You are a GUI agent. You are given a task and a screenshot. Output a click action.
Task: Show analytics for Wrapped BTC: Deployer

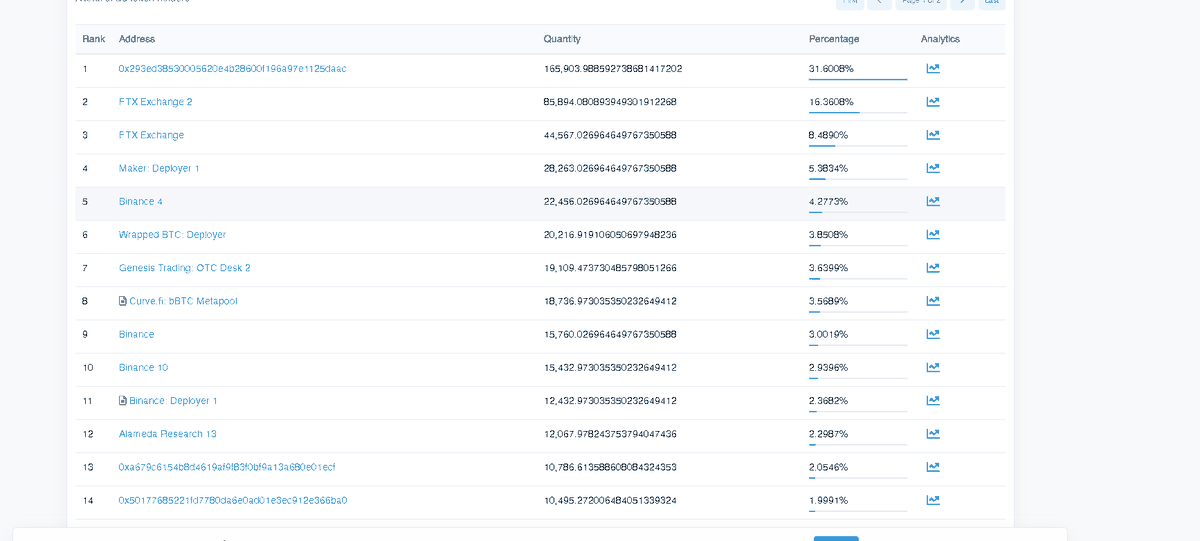(x=933, y=235)
